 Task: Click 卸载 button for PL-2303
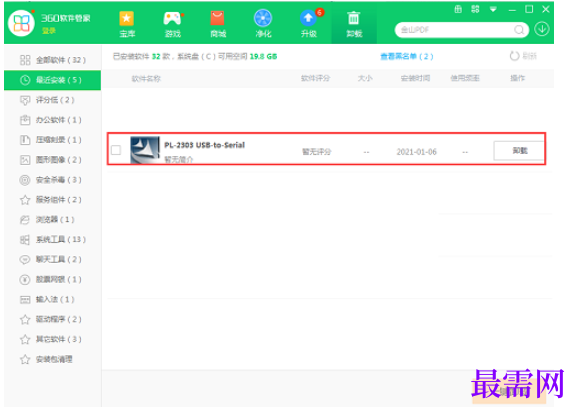[519, 151]
